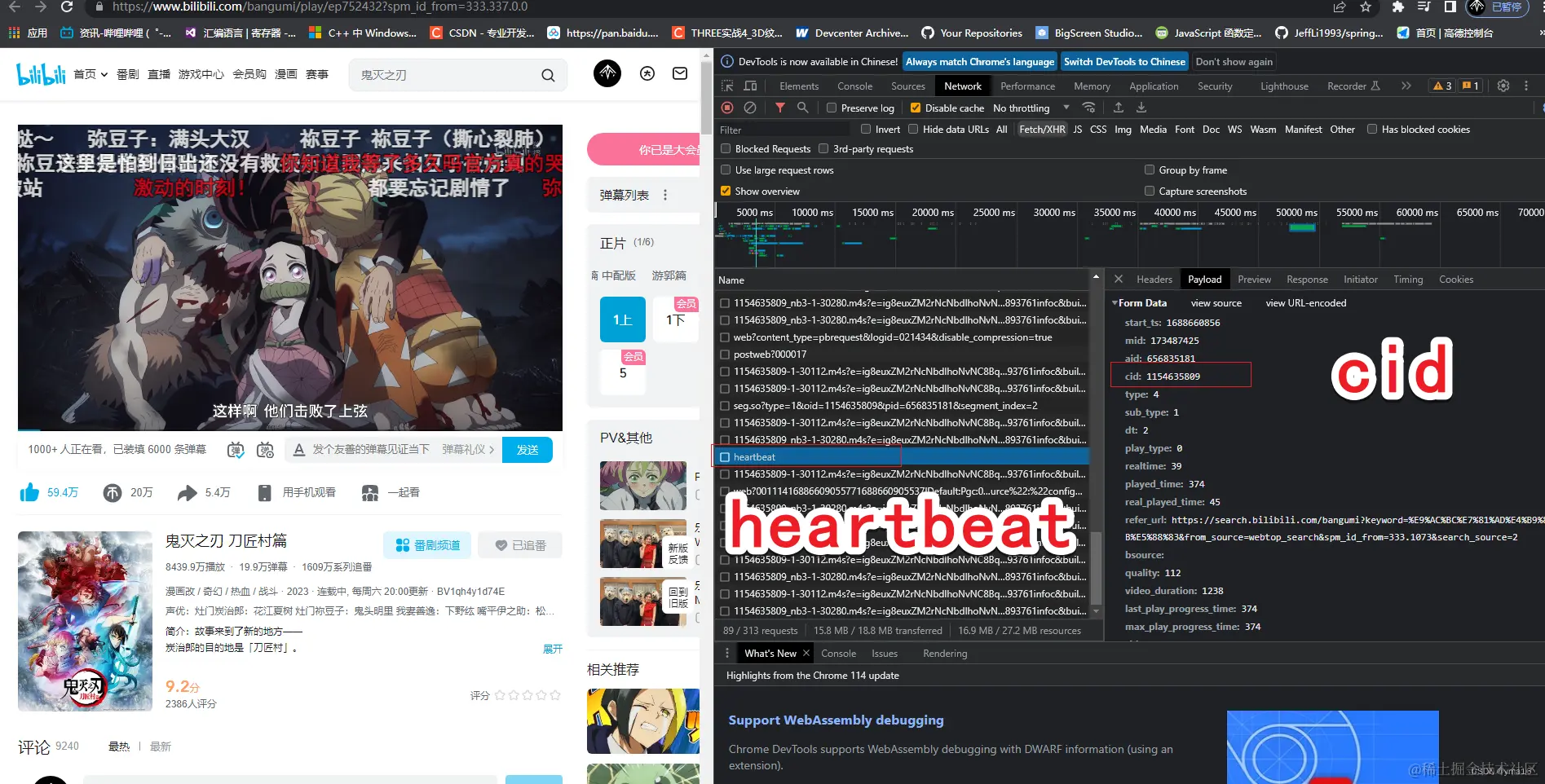Open 弹幕礼仪 chevron link
This screenshot has height=784, width=1545.
[468, 450]
